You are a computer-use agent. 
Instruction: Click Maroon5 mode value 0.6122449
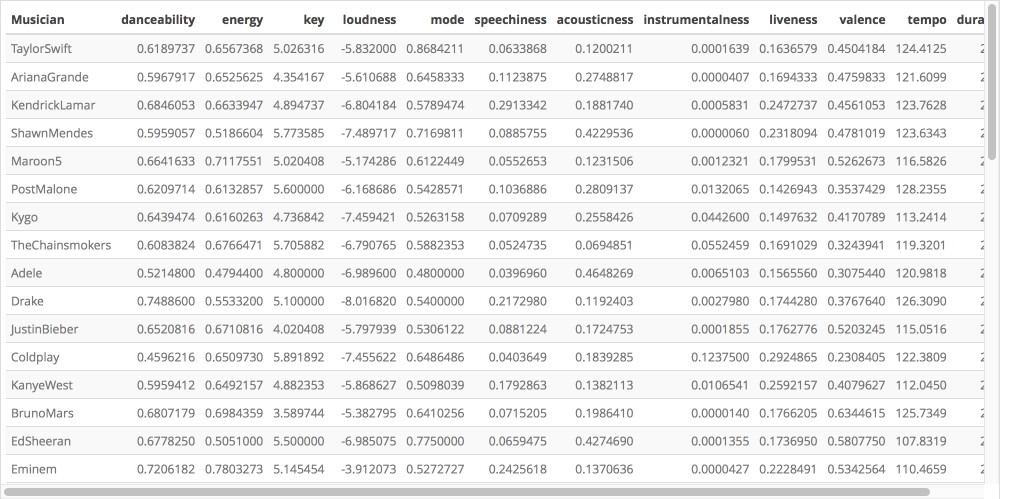pyautogui.click(x=436, y=161)
